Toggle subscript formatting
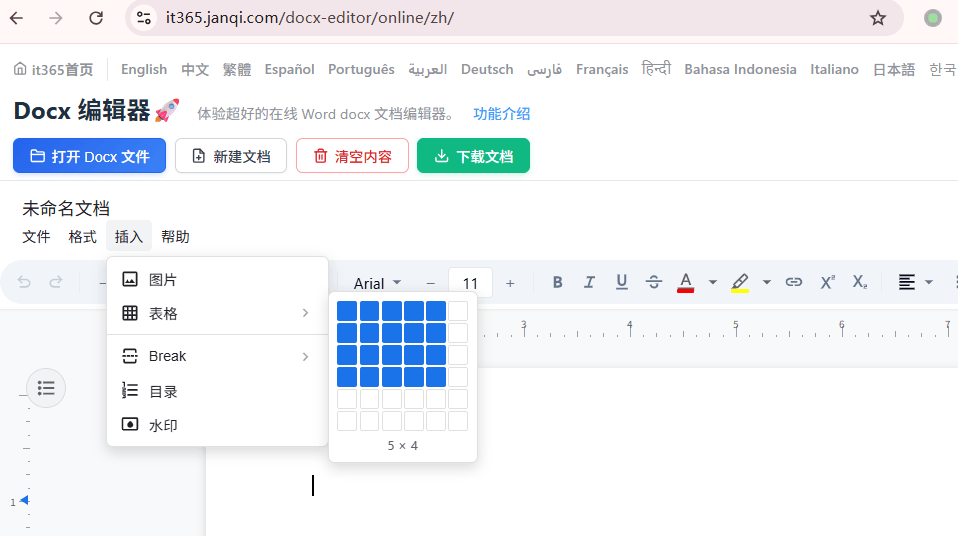958x536 pixels. (860, 282)
